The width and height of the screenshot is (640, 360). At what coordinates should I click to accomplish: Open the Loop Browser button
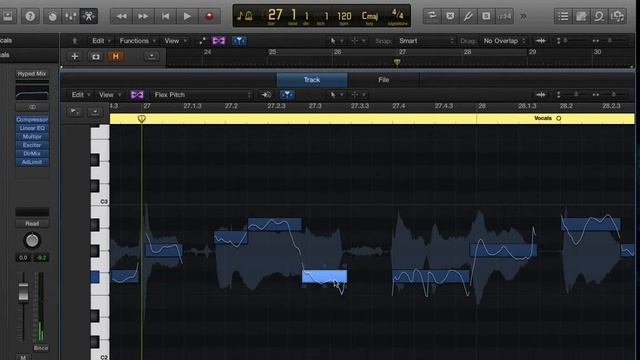pos(599,16)
